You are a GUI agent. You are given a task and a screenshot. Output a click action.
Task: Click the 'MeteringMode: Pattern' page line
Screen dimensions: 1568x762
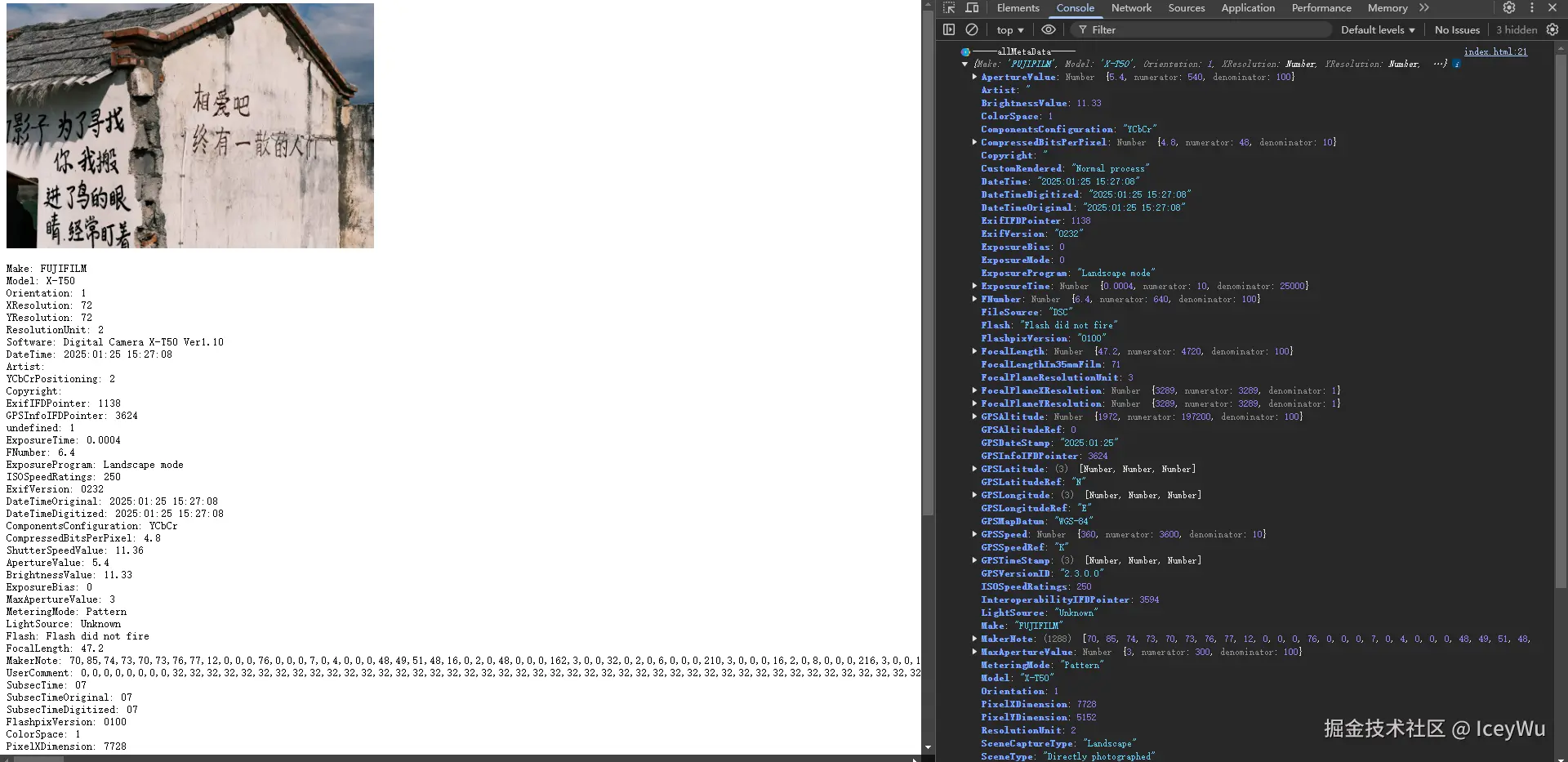(67, 612)
